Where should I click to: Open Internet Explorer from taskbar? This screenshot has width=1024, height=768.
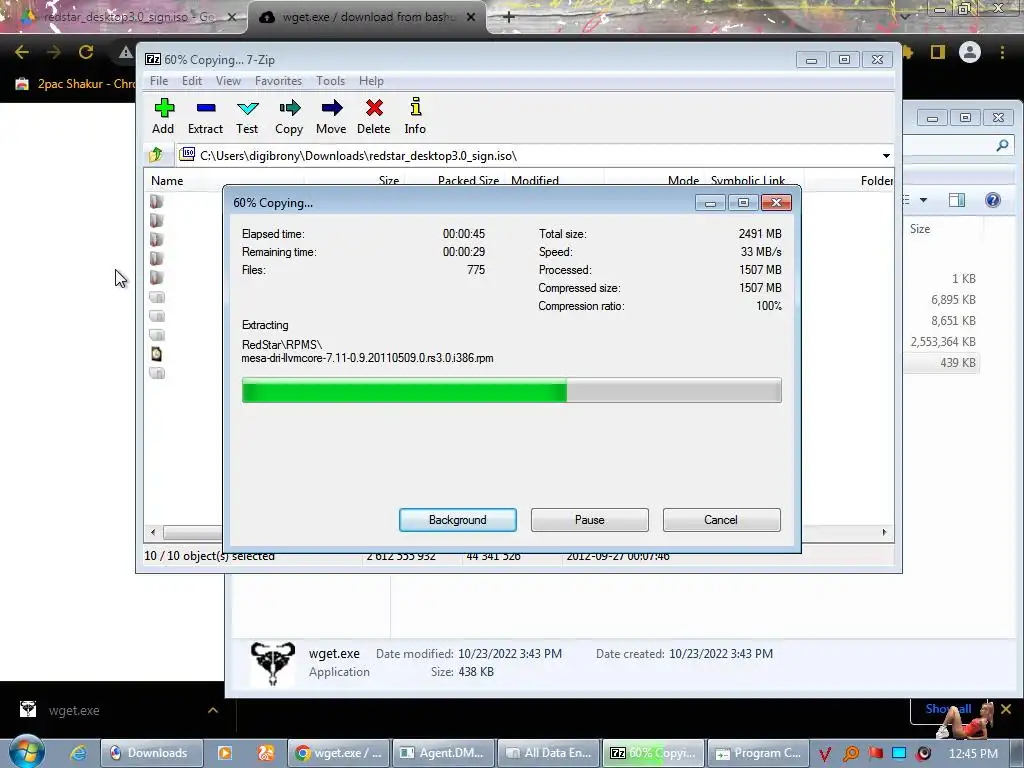tap(77, 753)
